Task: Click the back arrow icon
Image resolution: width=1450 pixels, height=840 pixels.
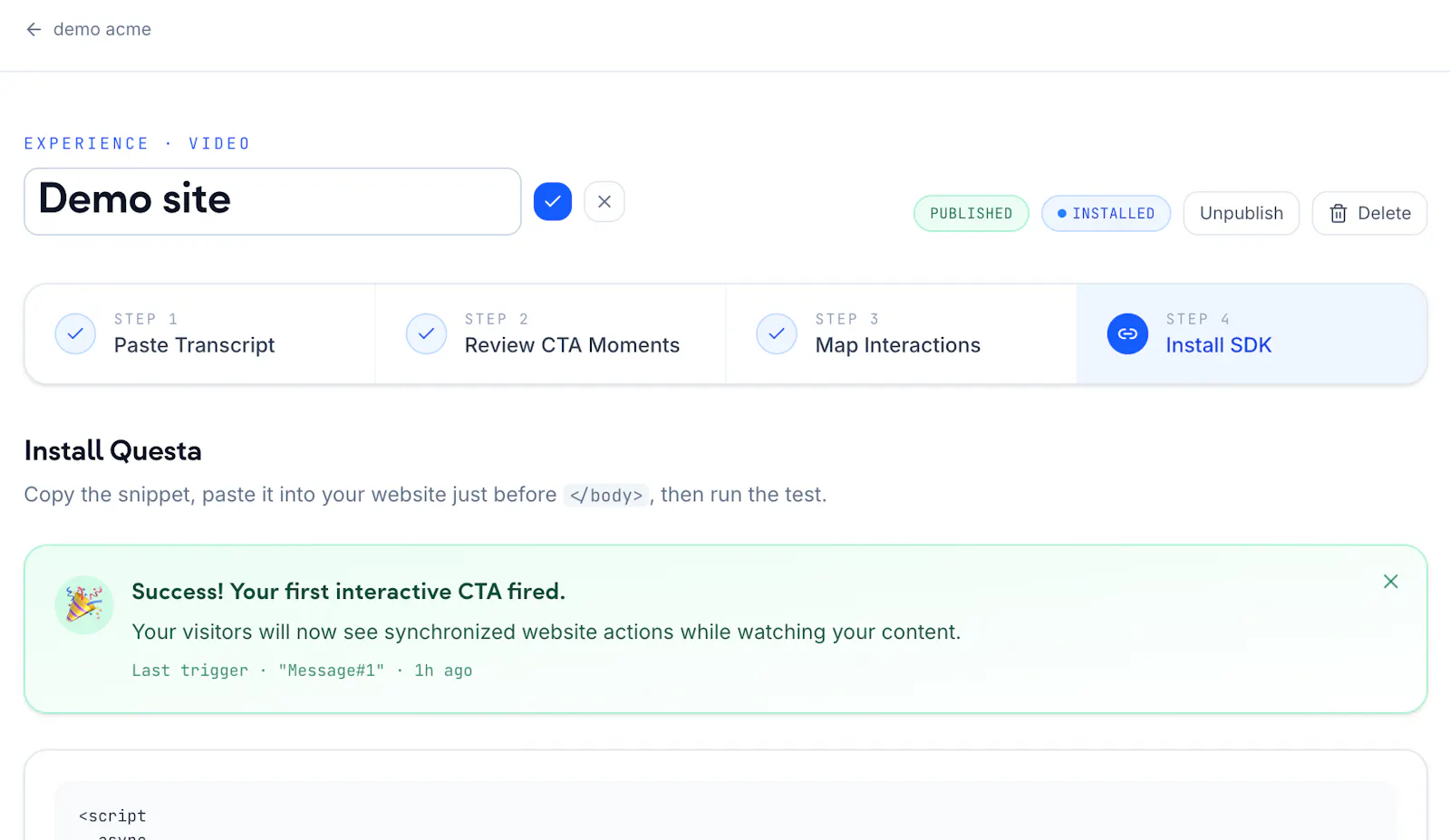Action: (x=34, y=29)
